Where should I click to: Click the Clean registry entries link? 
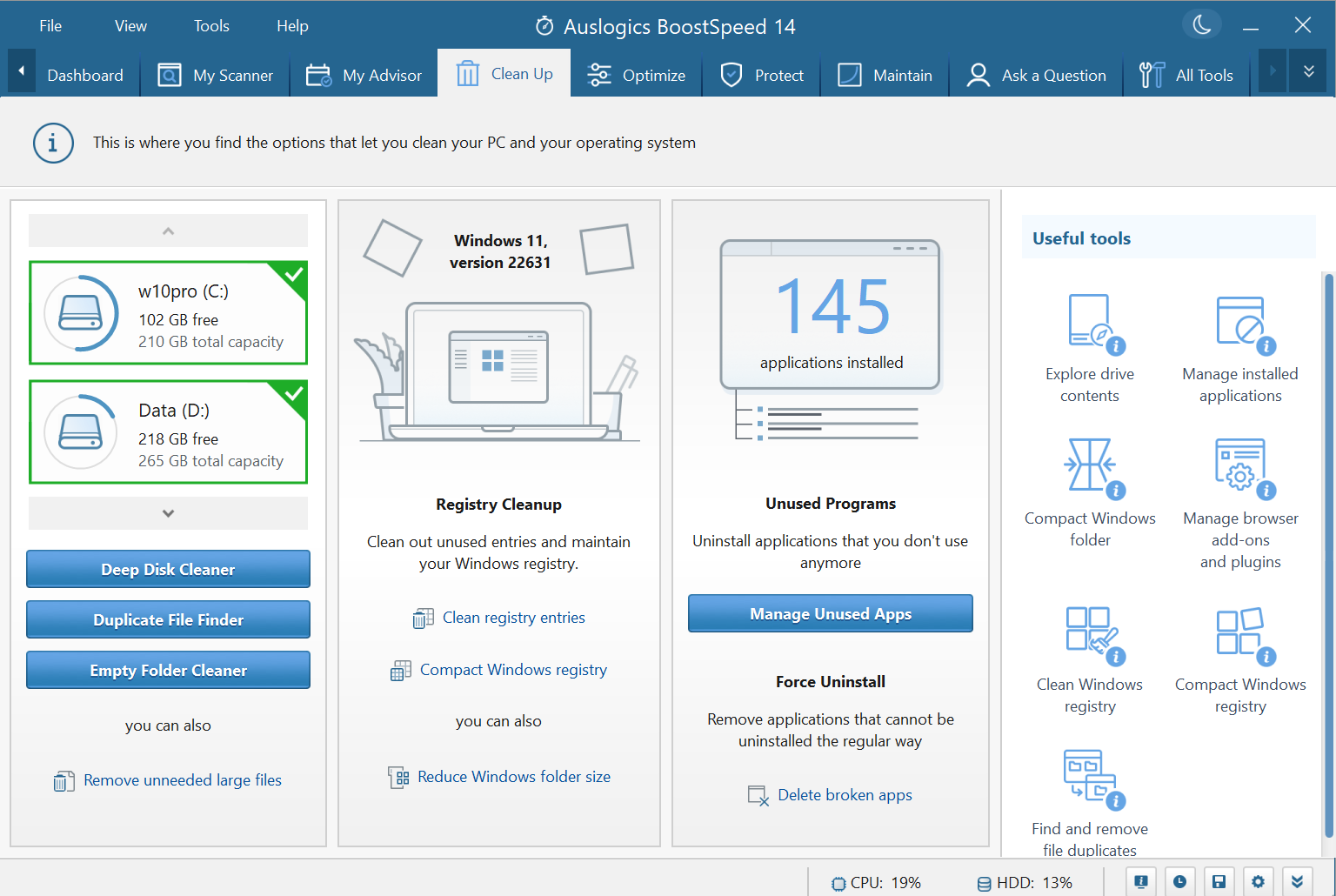(x=513, y=617)
